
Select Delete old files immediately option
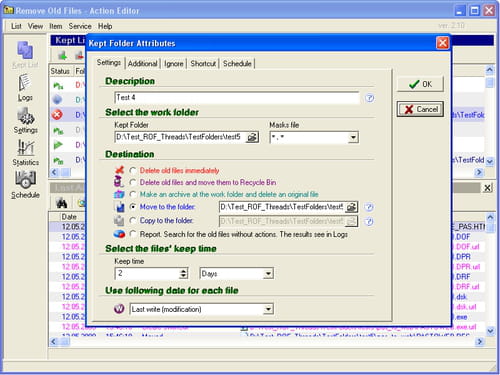[x=133, y=171]
